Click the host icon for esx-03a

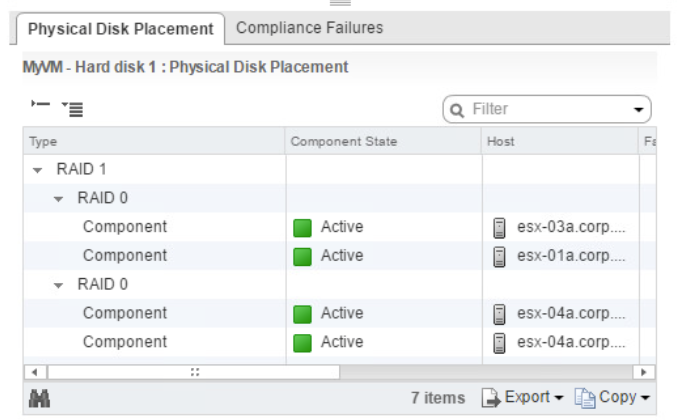(x=499, y=227)
